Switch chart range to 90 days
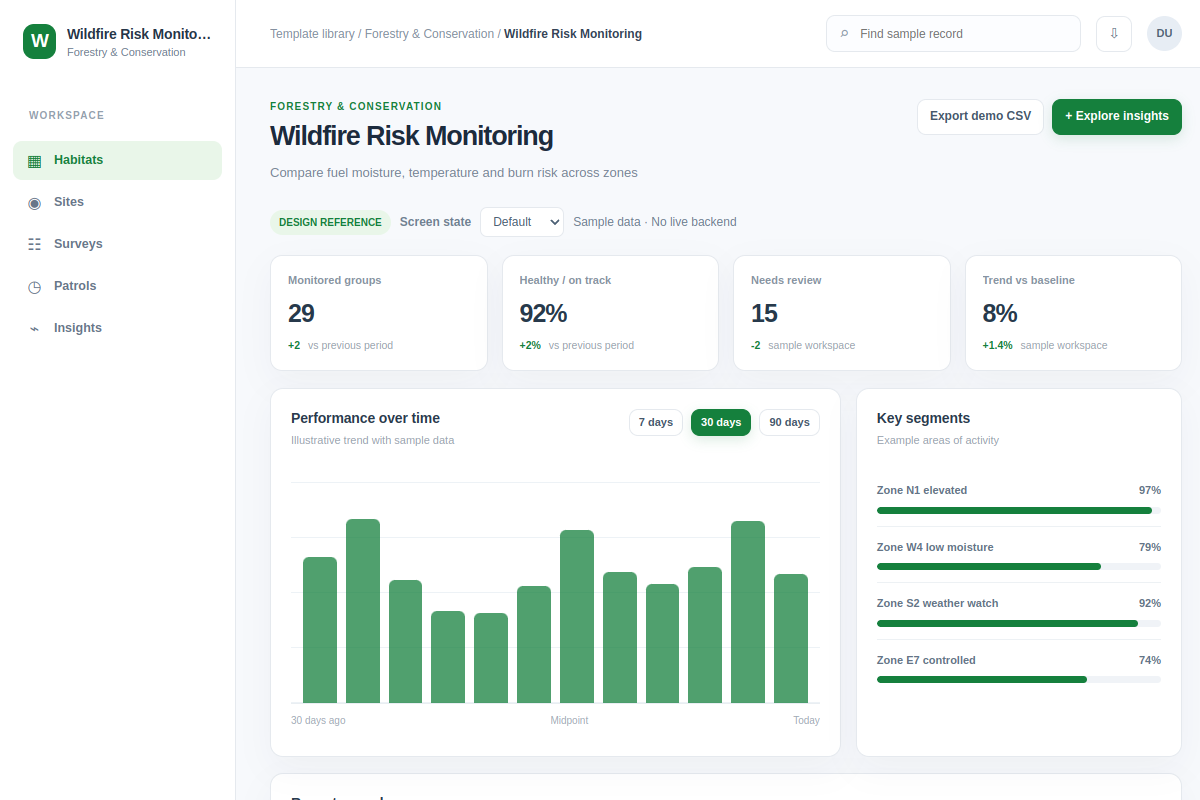1200x800 pixels. point(789,422)
